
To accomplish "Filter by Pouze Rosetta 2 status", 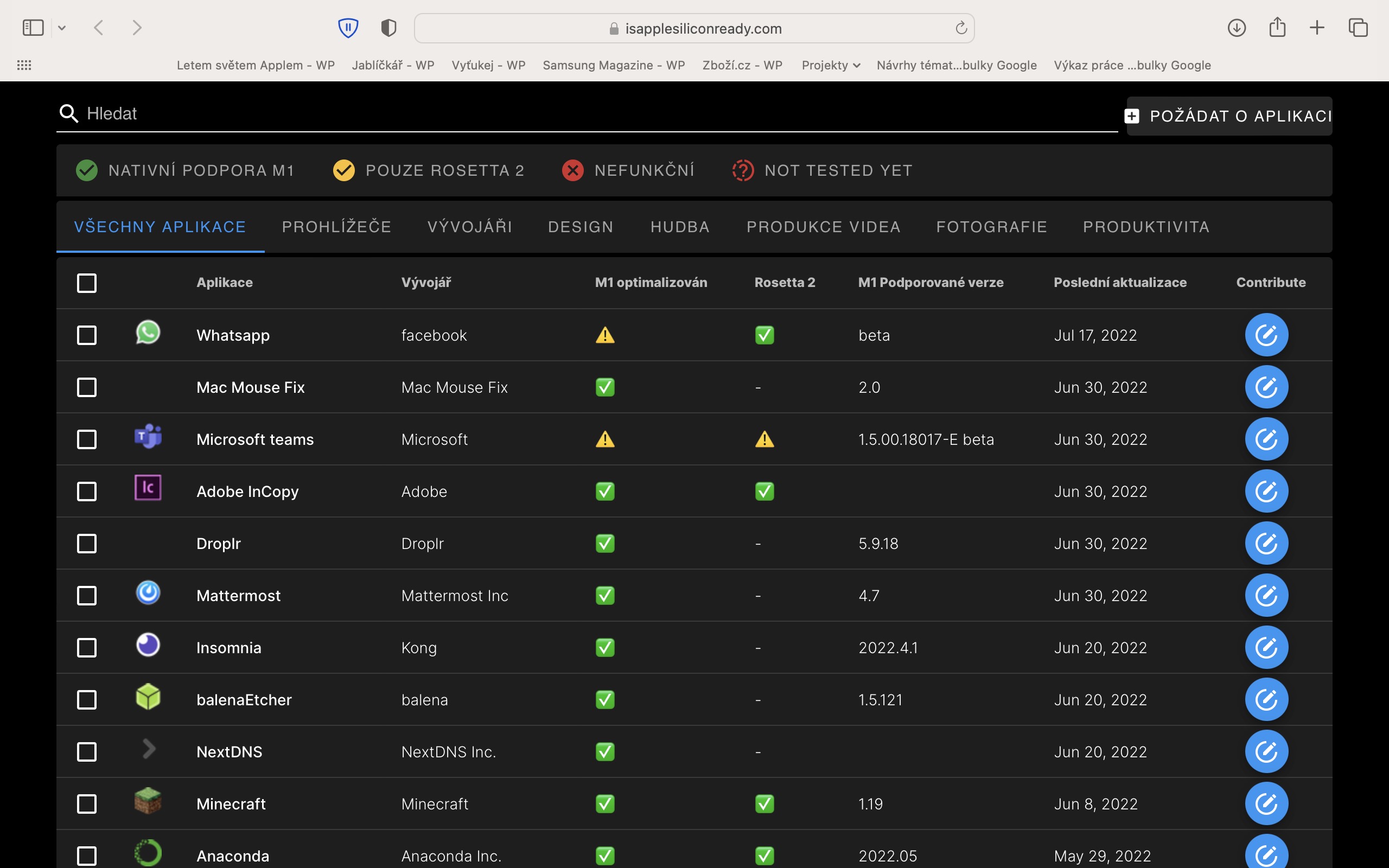I will click(428, 170).
